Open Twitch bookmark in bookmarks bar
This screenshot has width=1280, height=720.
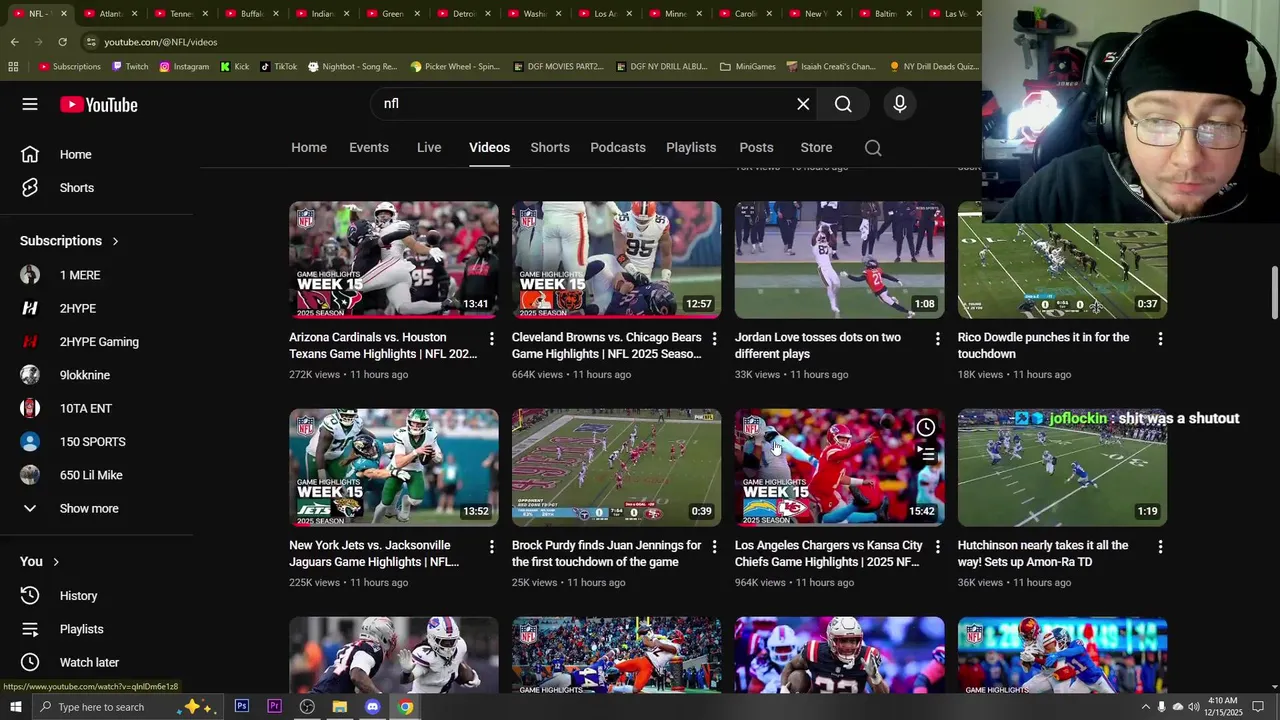pos(131,67)
